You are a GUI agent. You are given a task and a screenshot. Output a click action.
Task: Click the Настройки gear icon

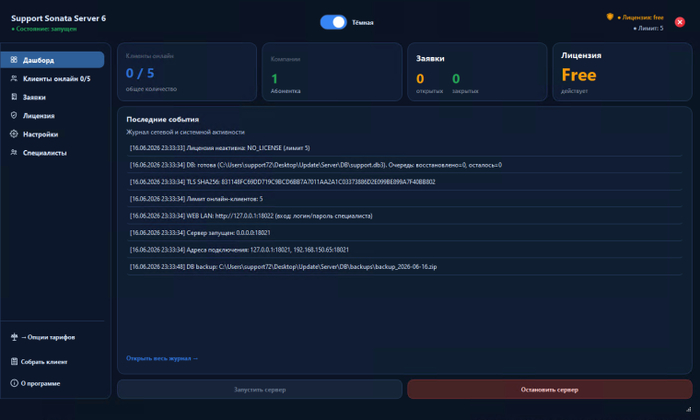14,134
